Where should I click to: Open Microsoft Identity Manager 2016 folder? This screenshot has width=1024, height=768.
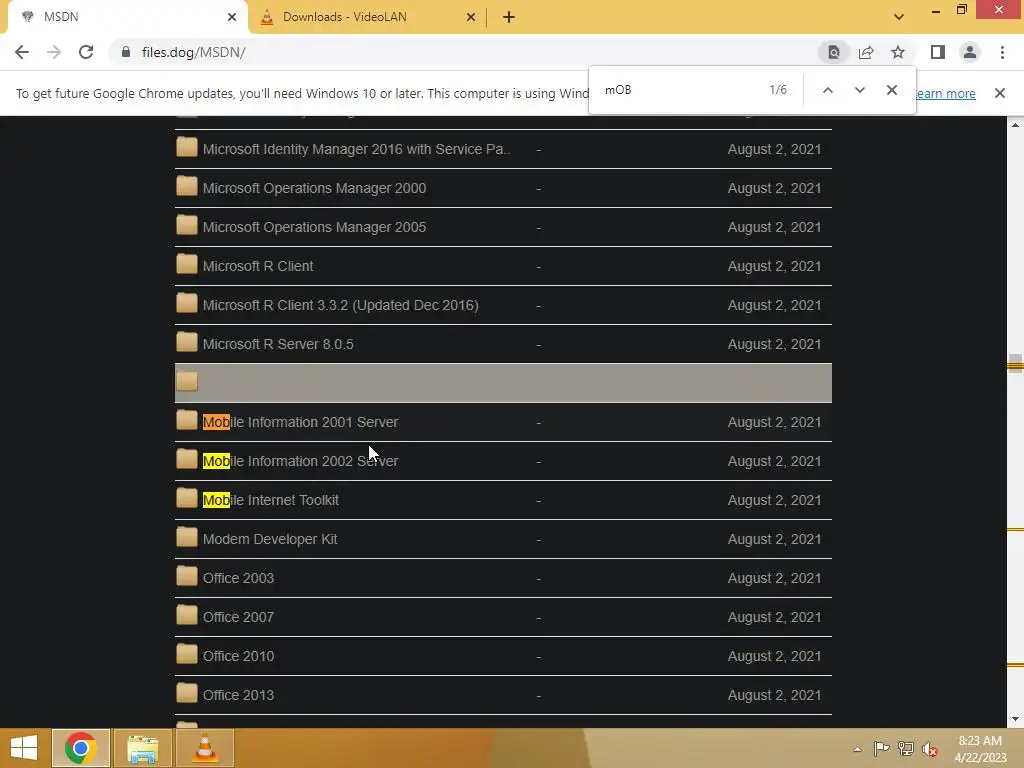tap(357, 149)
